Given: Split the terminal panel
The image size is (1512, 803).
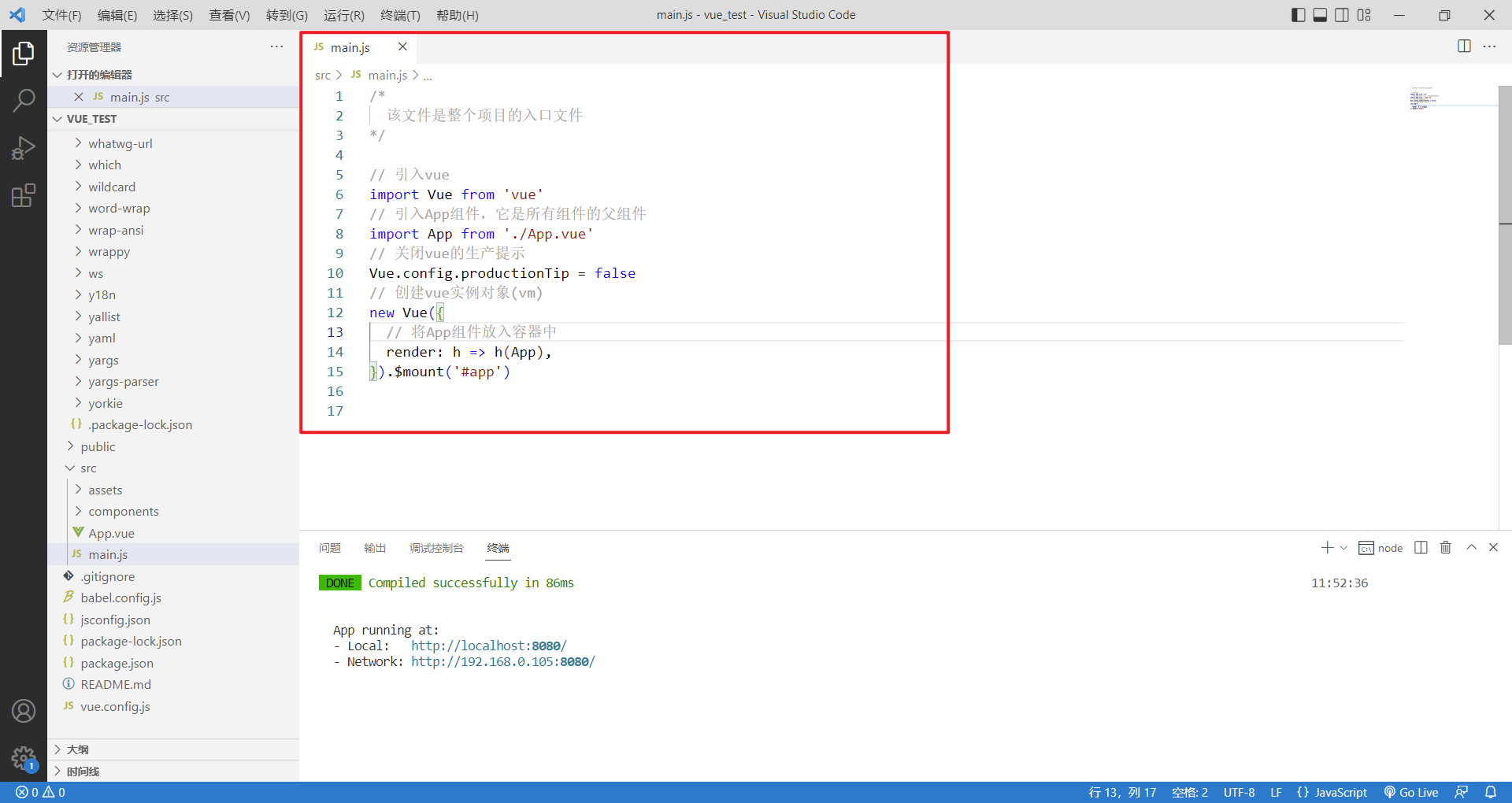Looking at the screenshot, I should tap(1421, 547).
